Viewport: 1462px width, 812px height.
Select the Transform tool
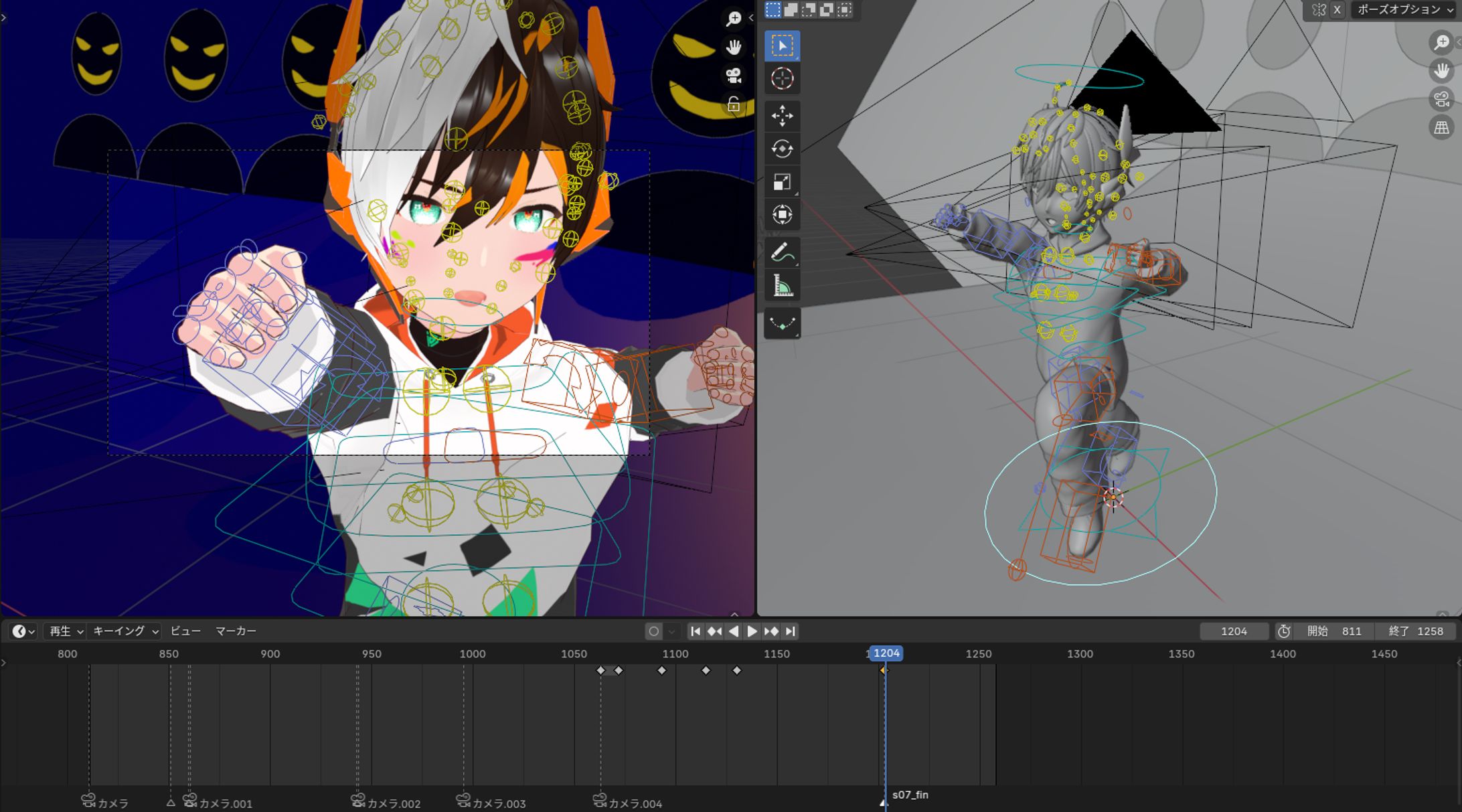point(782,215)
